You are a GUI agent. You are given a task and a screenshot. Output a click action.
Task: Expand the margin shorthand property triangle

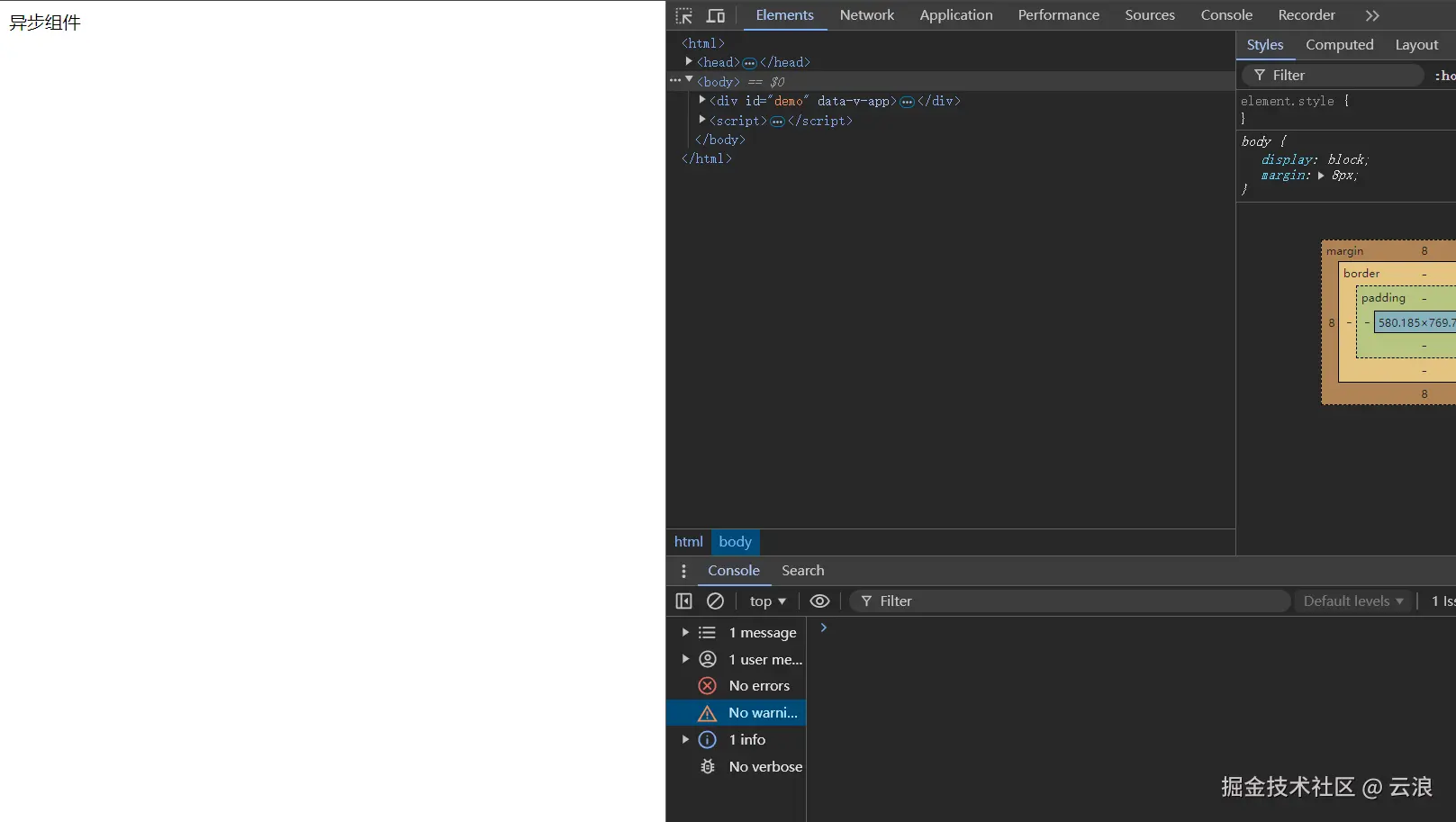click(1321, 176)
